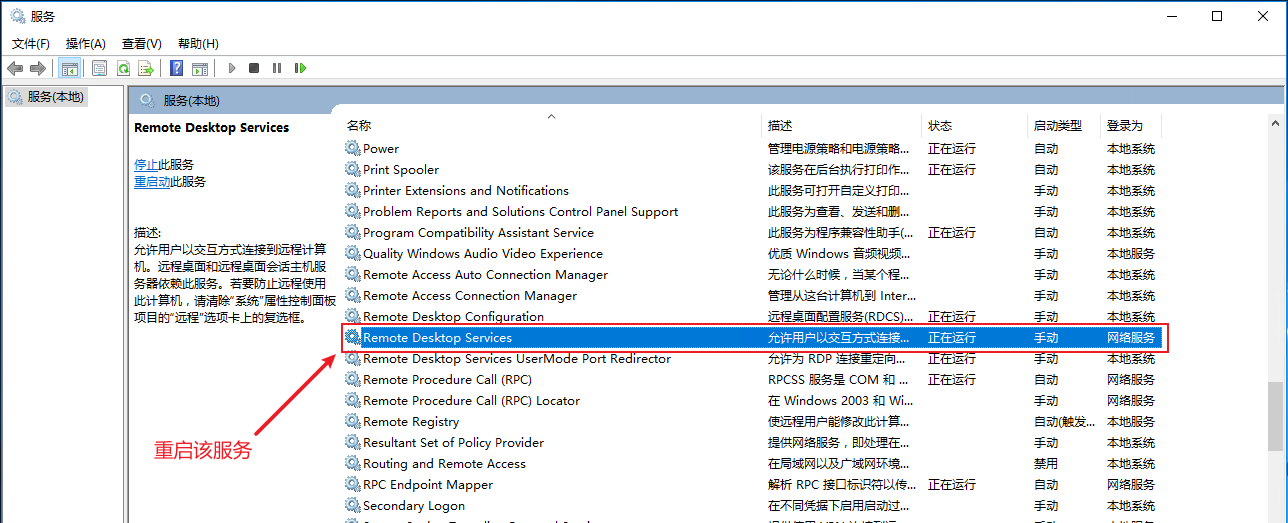1288x523 pixels.
Task: Sort by 状态 column header
Action: (x=940, y=125)
